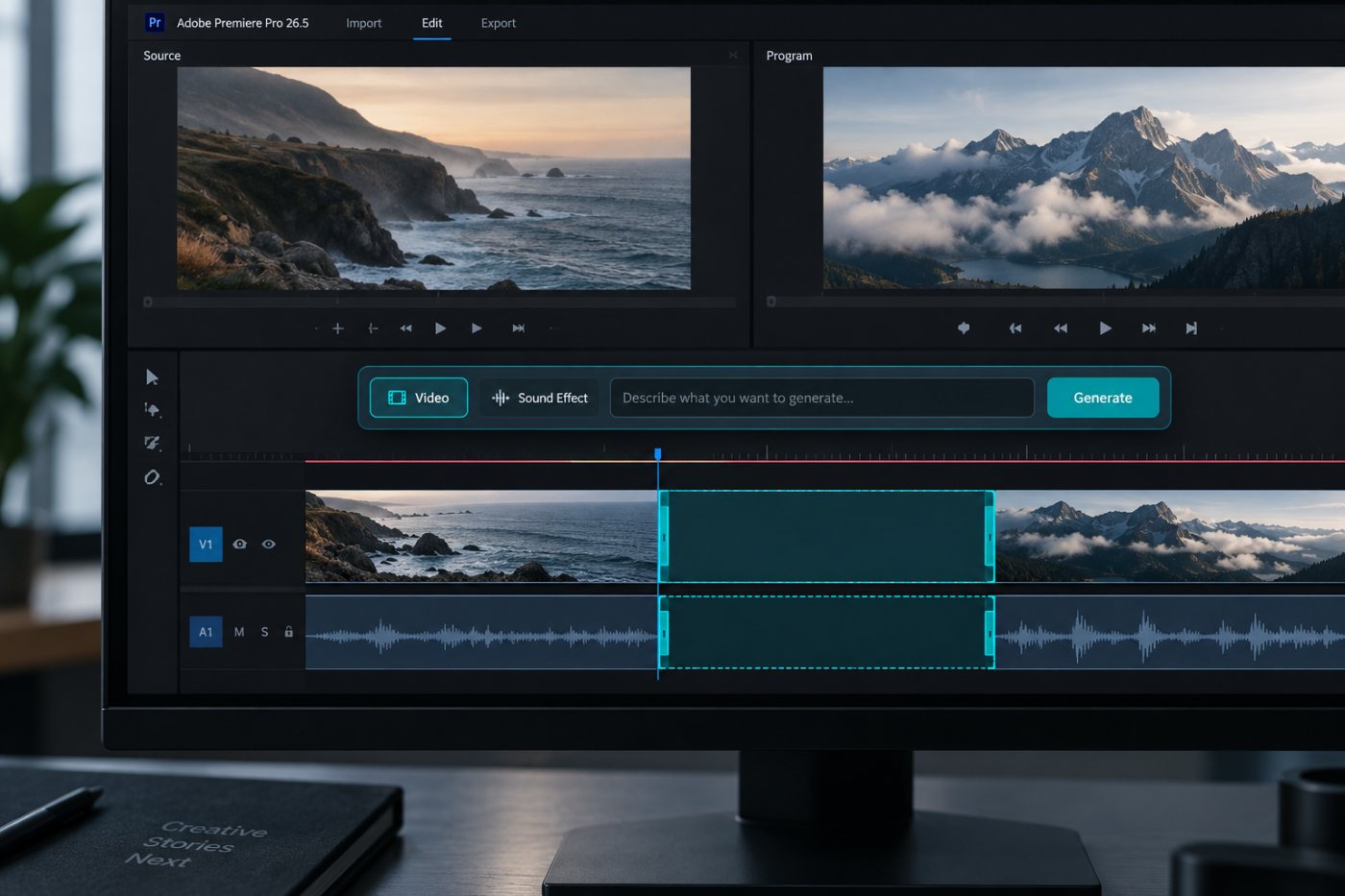Image resolution: width=1345 pixels, height=896 pixels.
Task: Select the audio clip under the ocean clip
Action: [481, 632]
